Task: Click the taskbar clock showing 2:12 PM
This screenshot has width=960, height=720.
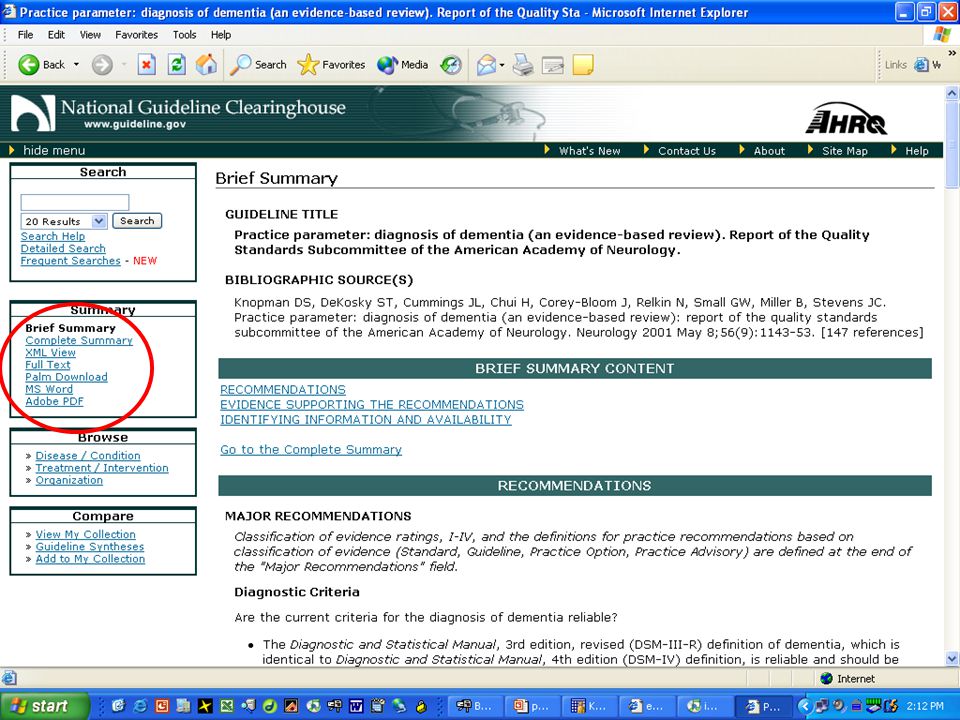Action: coord(925,706)
